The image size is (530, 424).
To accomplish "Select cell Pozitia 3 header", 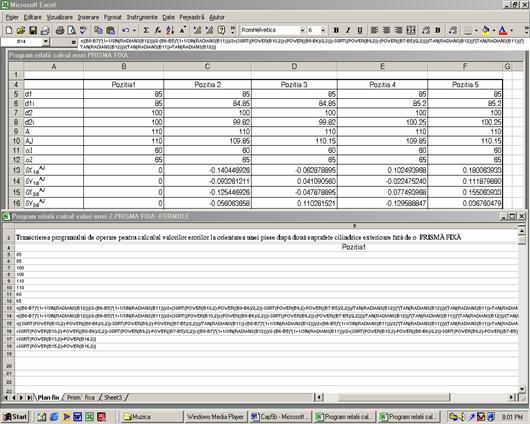I will [x=294, y=85].
